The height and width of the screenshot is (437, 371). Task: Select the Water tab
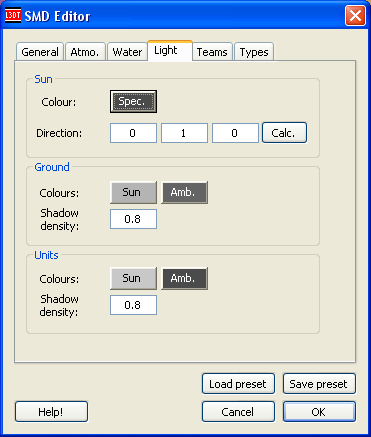tap(127, 52)
